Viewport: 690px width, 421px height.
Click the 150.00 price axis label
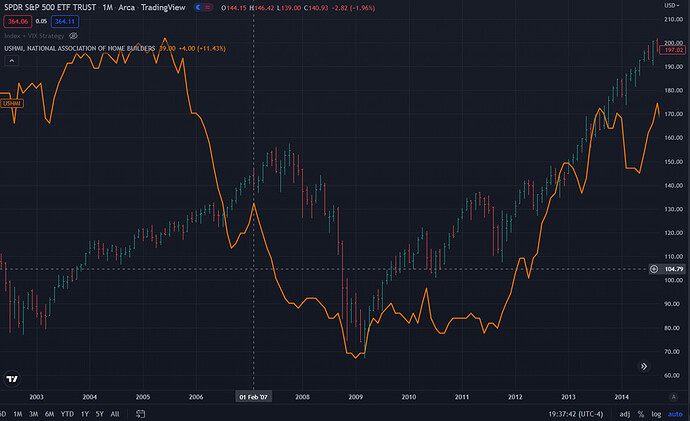673,161
